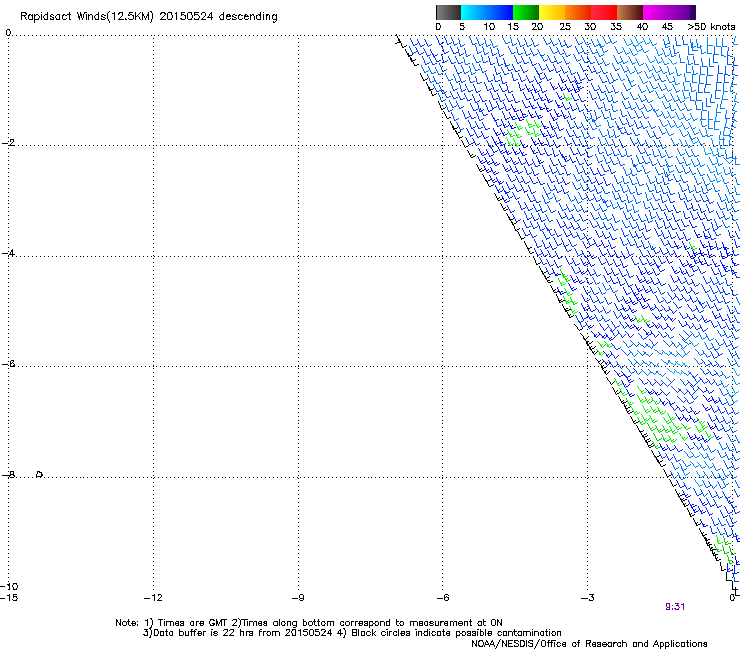
Task: Click the green wind barb cluster just above -2 latitude
Action: 523,132
